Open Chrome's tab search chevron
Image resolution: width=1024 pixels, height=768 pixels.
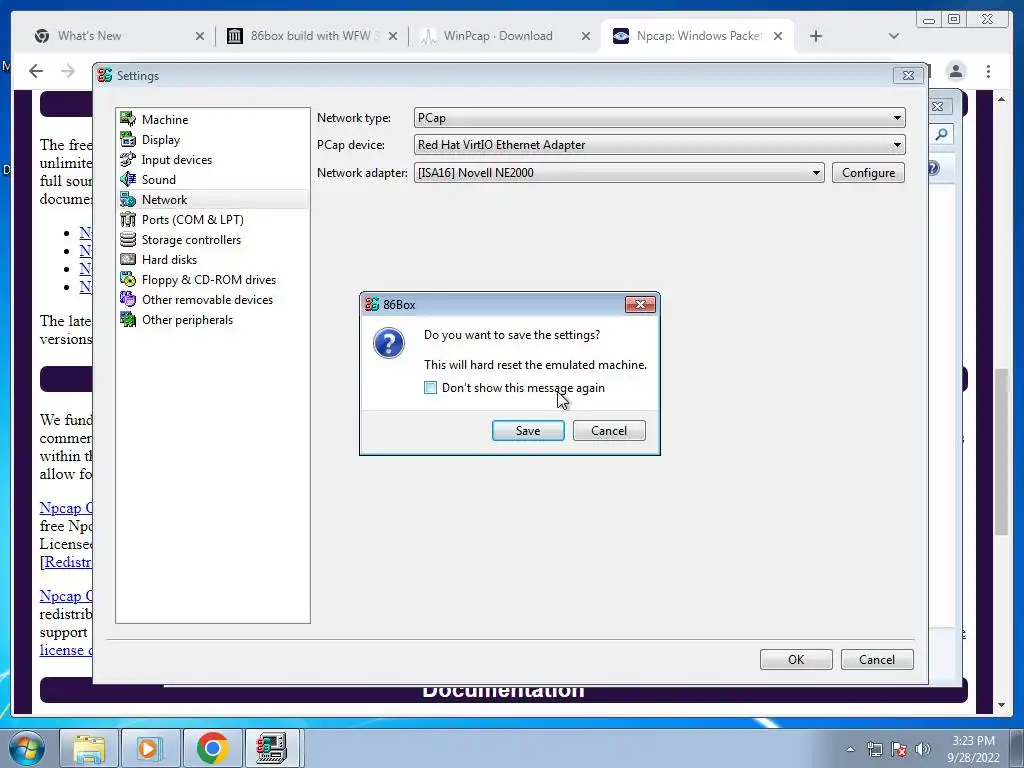[x=894, y=36]
